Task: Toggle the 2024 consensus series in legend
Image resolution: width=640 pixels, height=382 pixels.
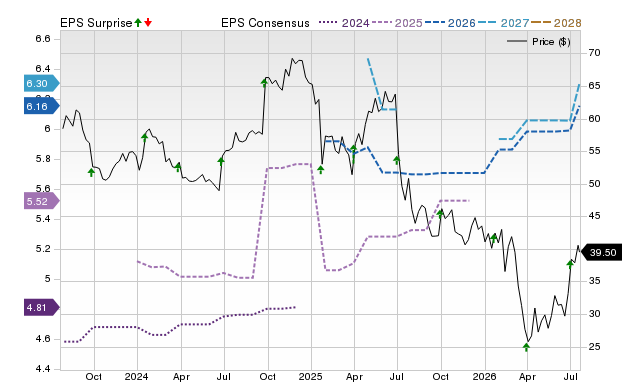Action: 344,23
